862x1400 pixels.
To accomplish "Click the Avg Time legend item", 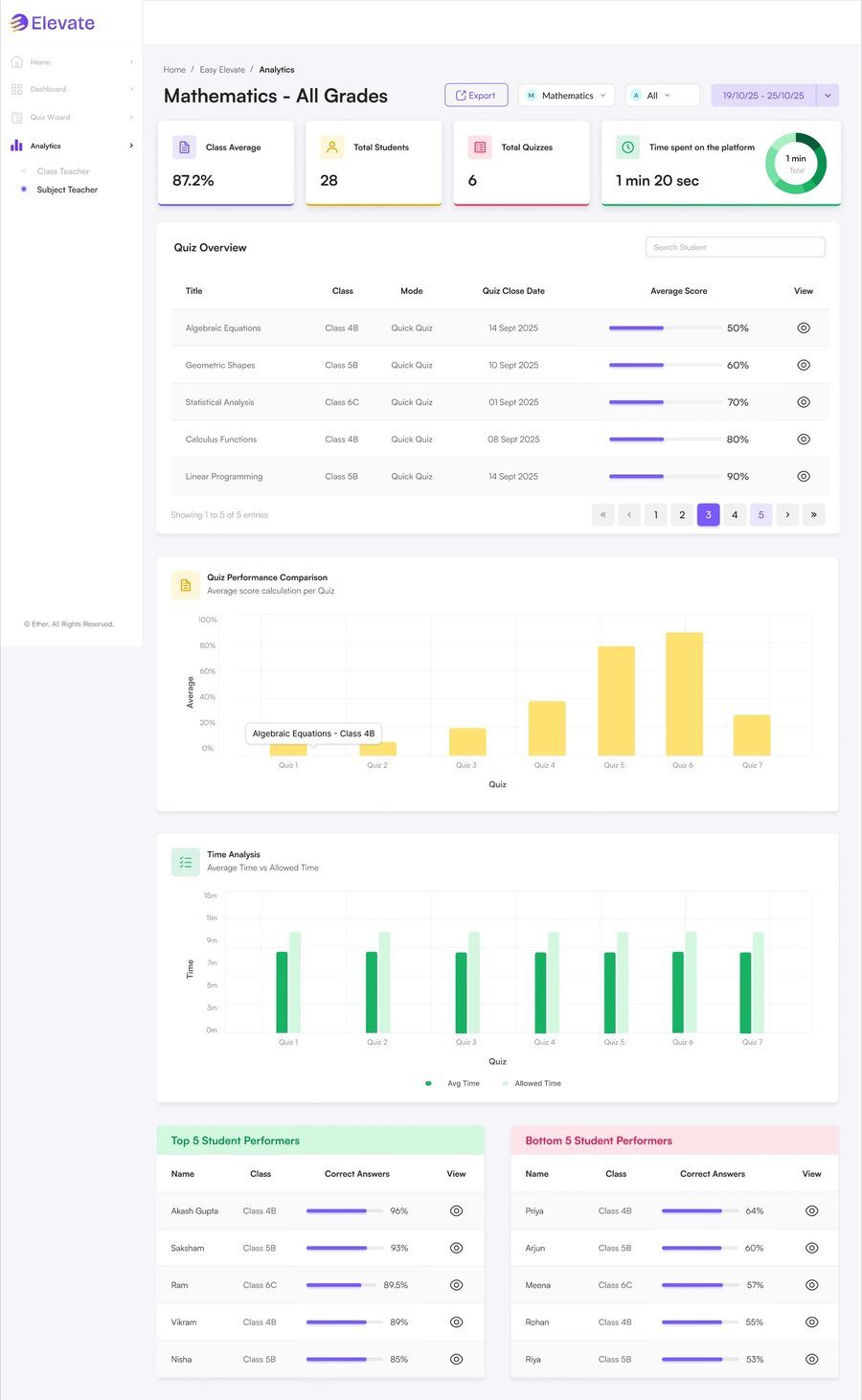I will click(x=453, y=1083).
